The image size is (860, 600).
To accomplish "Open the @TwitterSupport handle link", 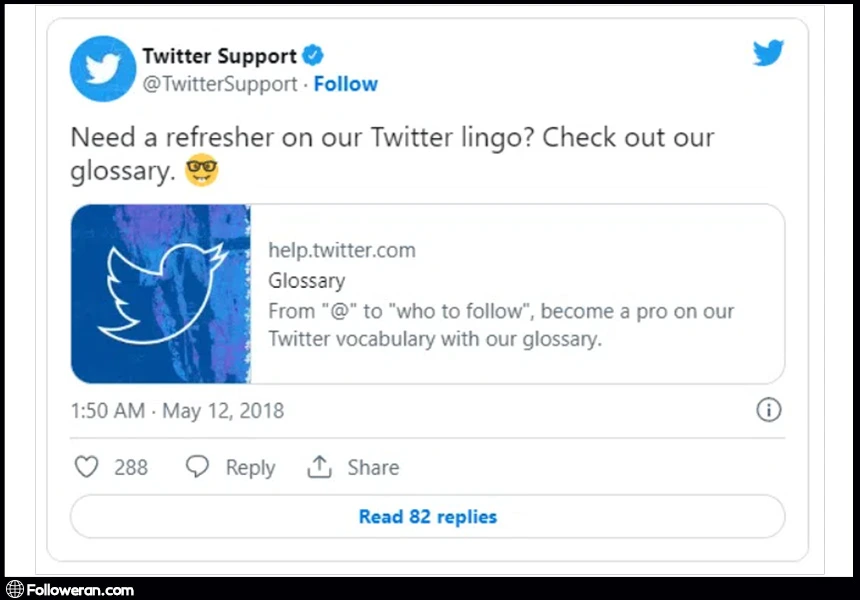I will tap(220, 84).
